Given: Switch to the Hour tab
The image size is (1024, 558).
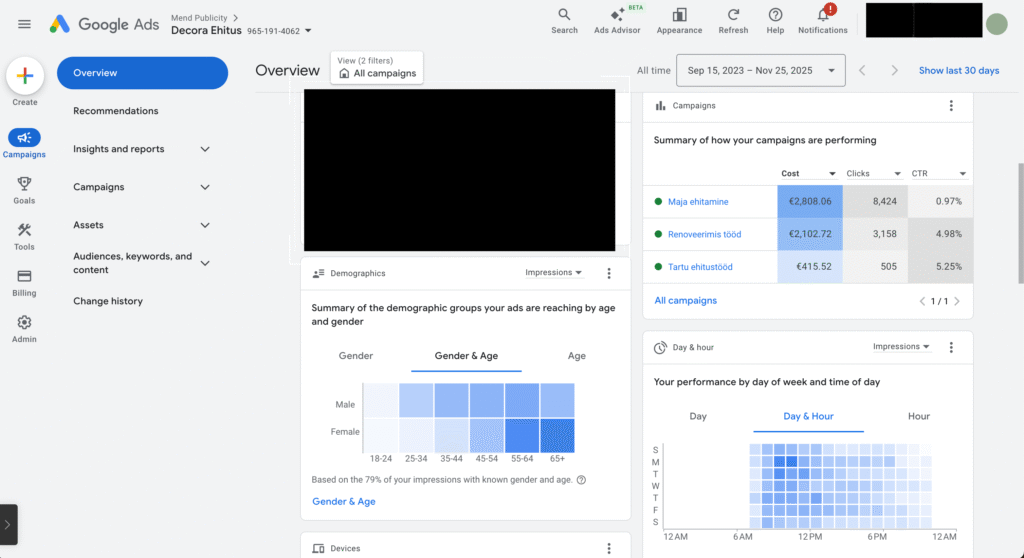Looking at the screenshot, I should (918, 416).
